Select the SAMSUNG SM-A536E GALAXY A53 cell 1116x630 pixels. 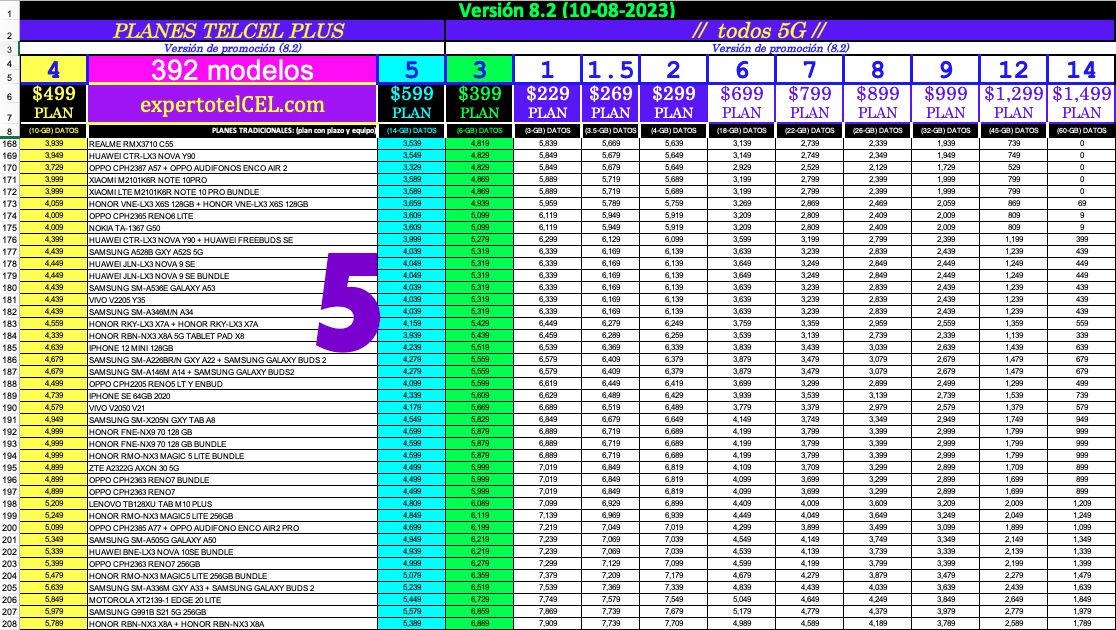[232, 288]
